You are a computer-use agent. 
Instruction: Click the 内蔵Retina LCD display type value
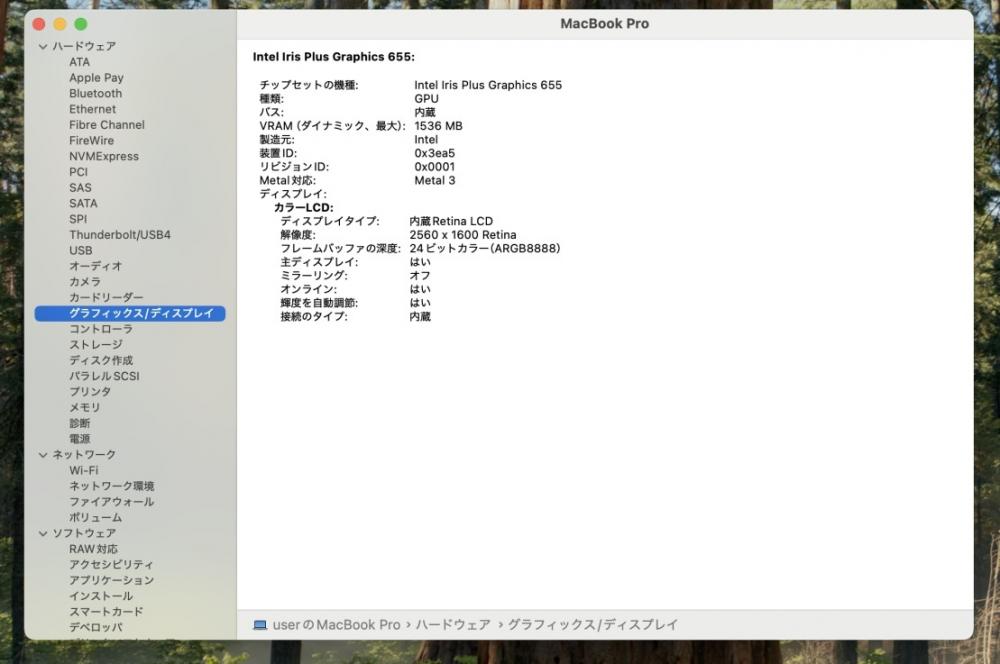click(451, 221)
